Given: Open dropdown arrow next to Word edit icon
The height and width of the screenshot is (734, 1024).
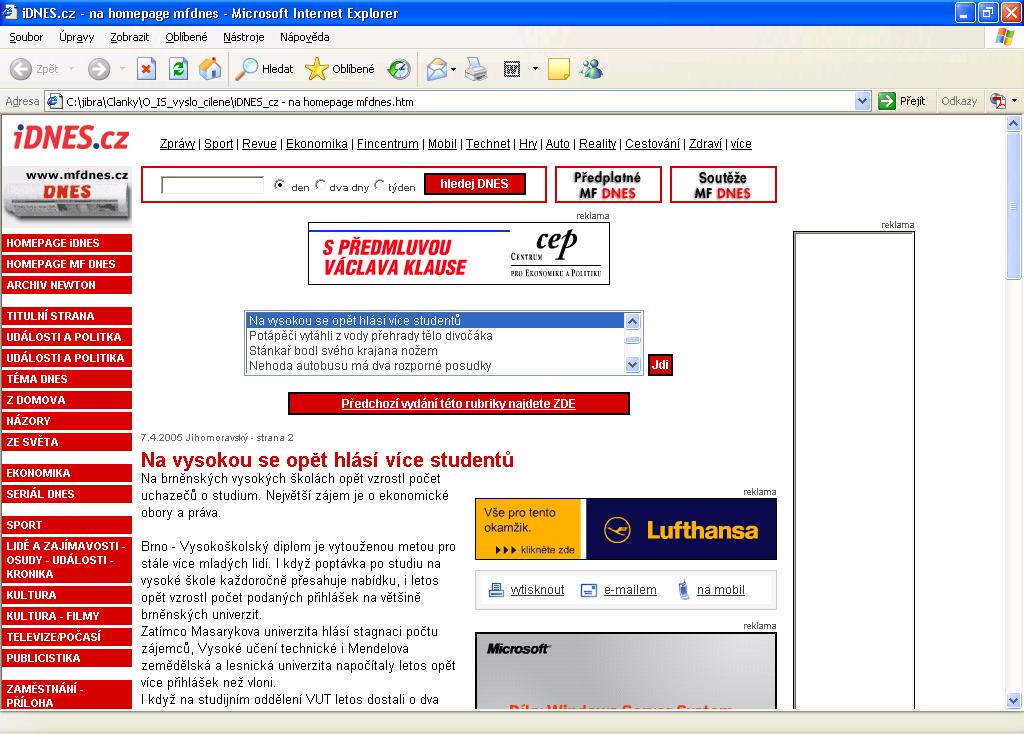Looking at the screenshot, I should tap(536, 69).
